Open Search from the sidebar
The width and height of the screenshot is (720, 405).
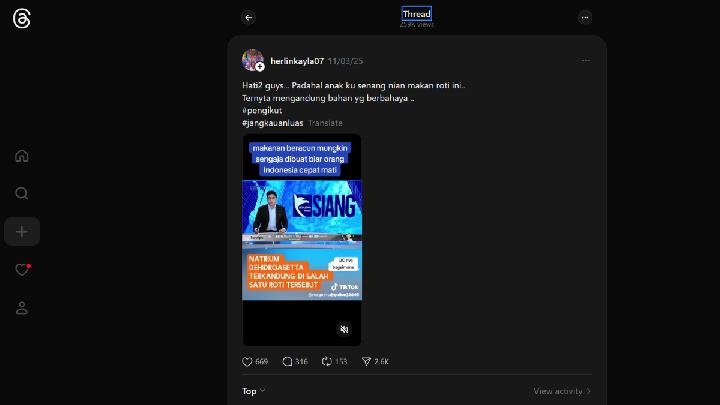point(22,193)
